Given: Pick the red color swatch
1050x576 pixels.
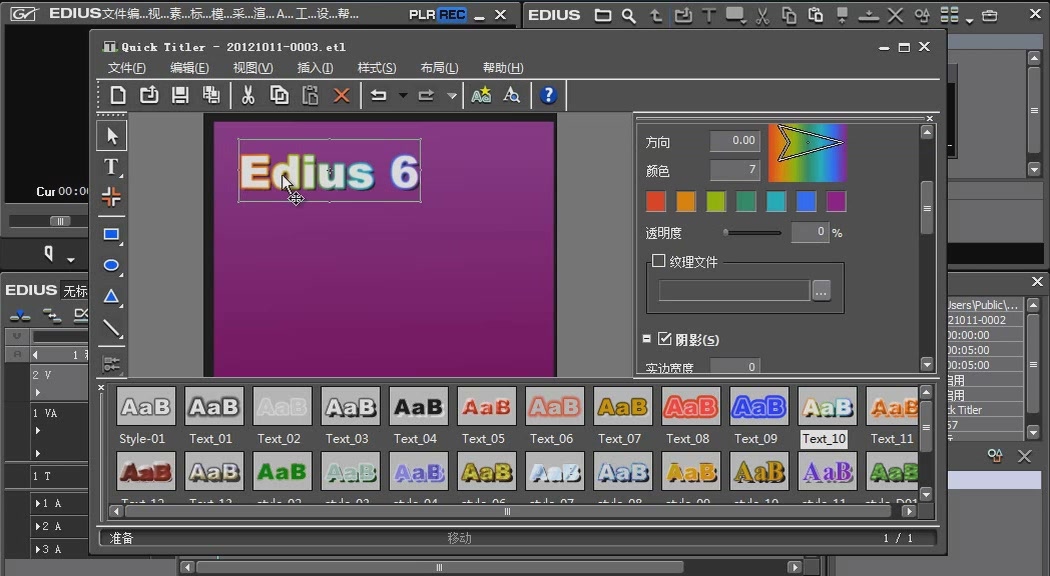Looking at the screenshot, I should [656, 201].
